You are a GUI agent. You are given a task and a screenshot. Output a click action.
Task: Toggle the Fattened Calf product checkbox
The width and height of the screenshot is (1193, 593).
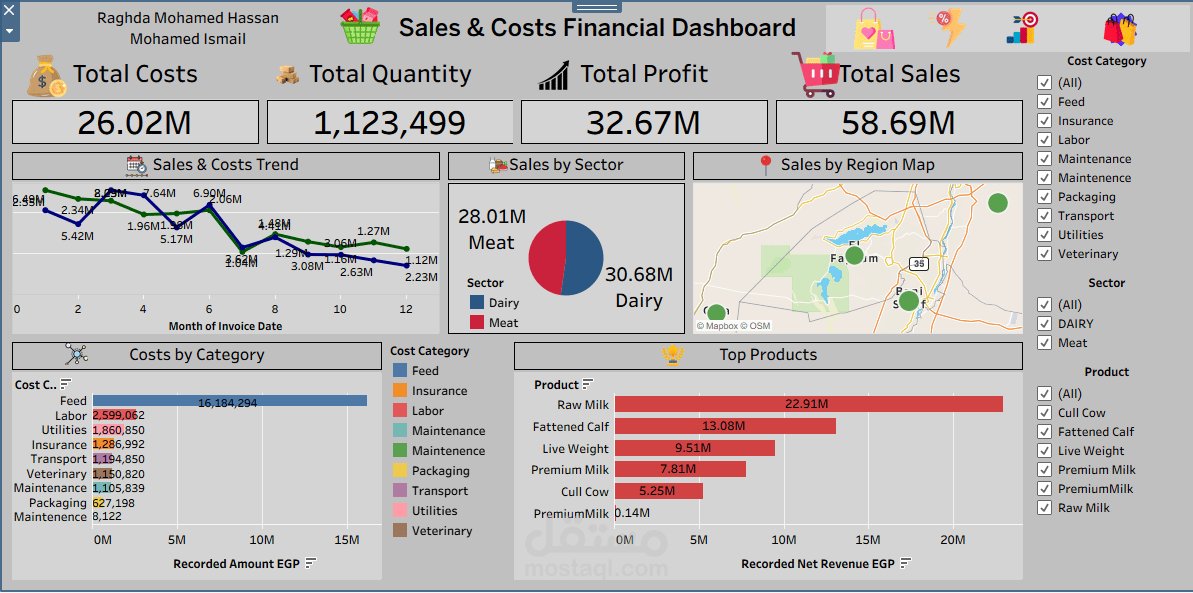point(1044,432)
